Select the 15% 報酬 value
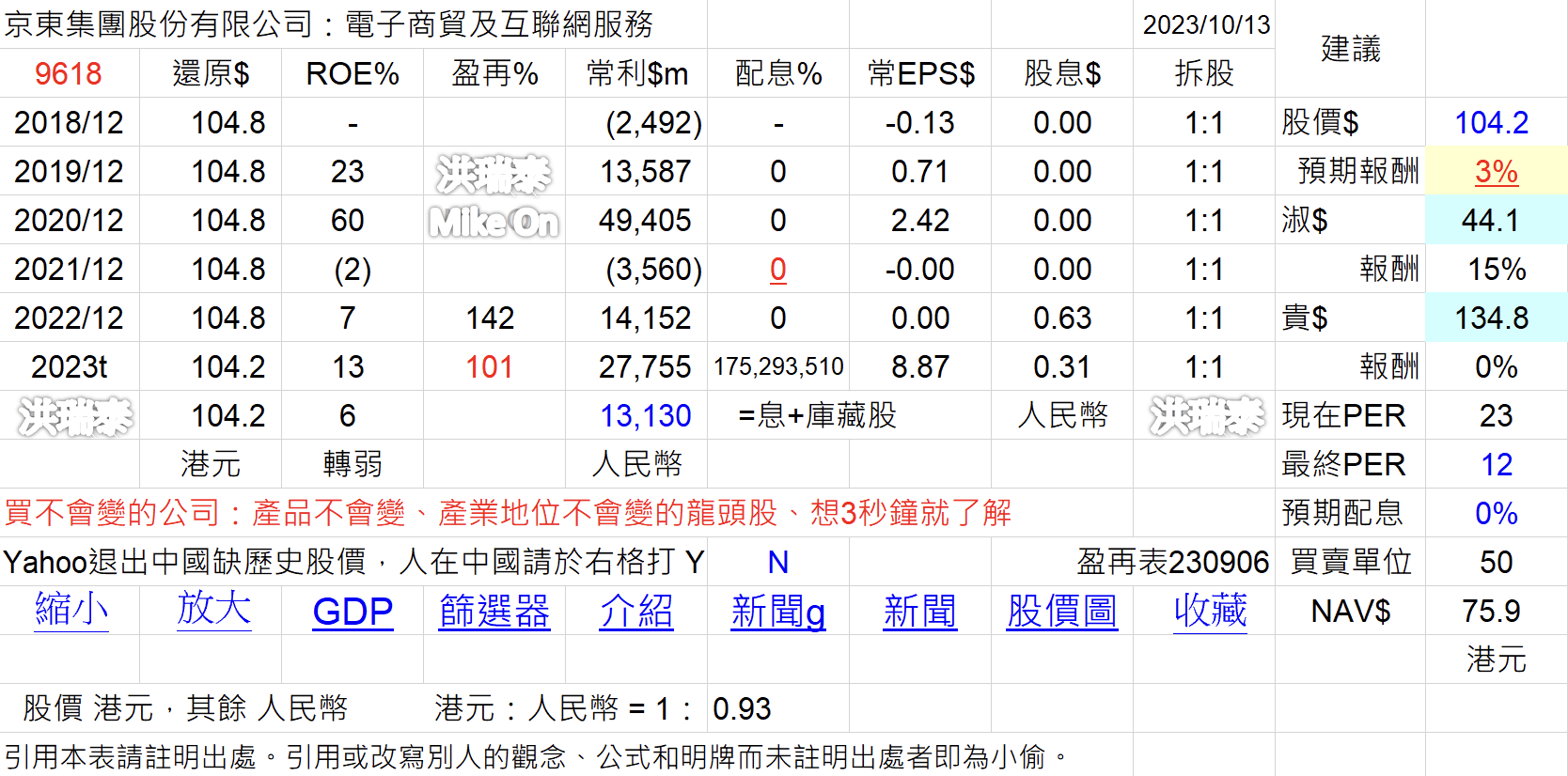Image resolution: width=1568 pixels, height=776 pixels. [1497, 269]
